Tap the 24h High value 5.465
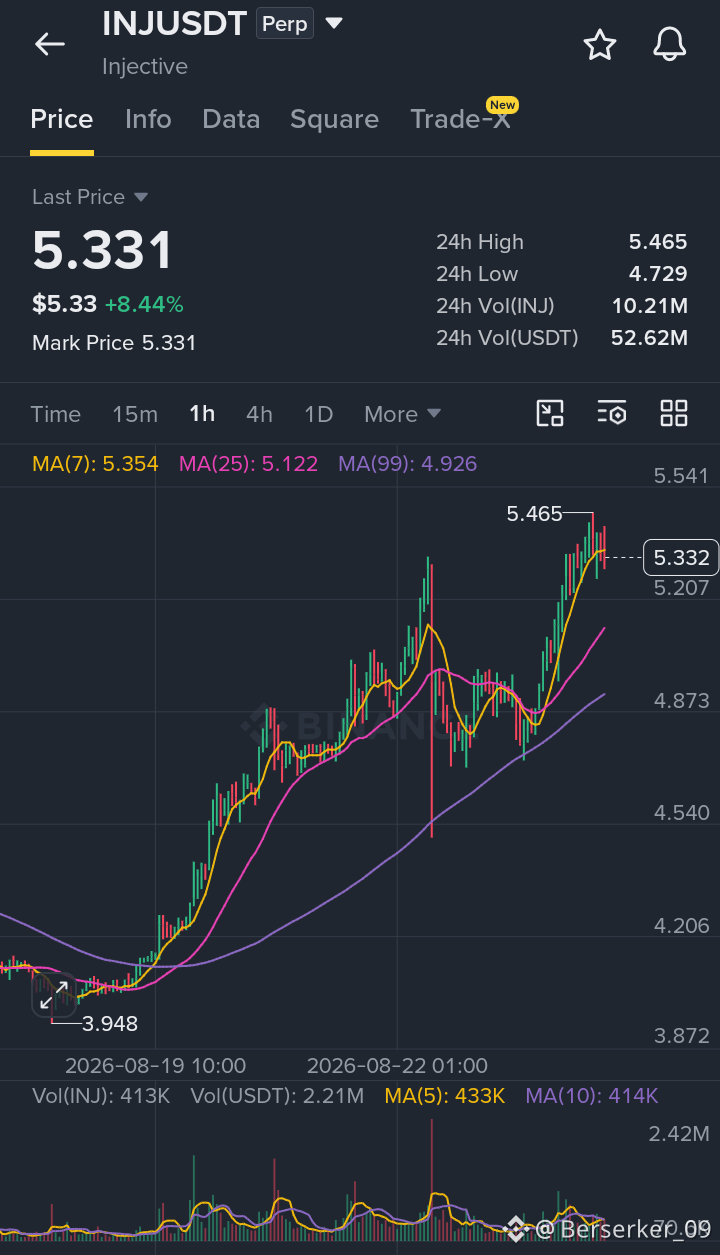The width and height of the screenshot is (720, 1255). coord(658,242)
